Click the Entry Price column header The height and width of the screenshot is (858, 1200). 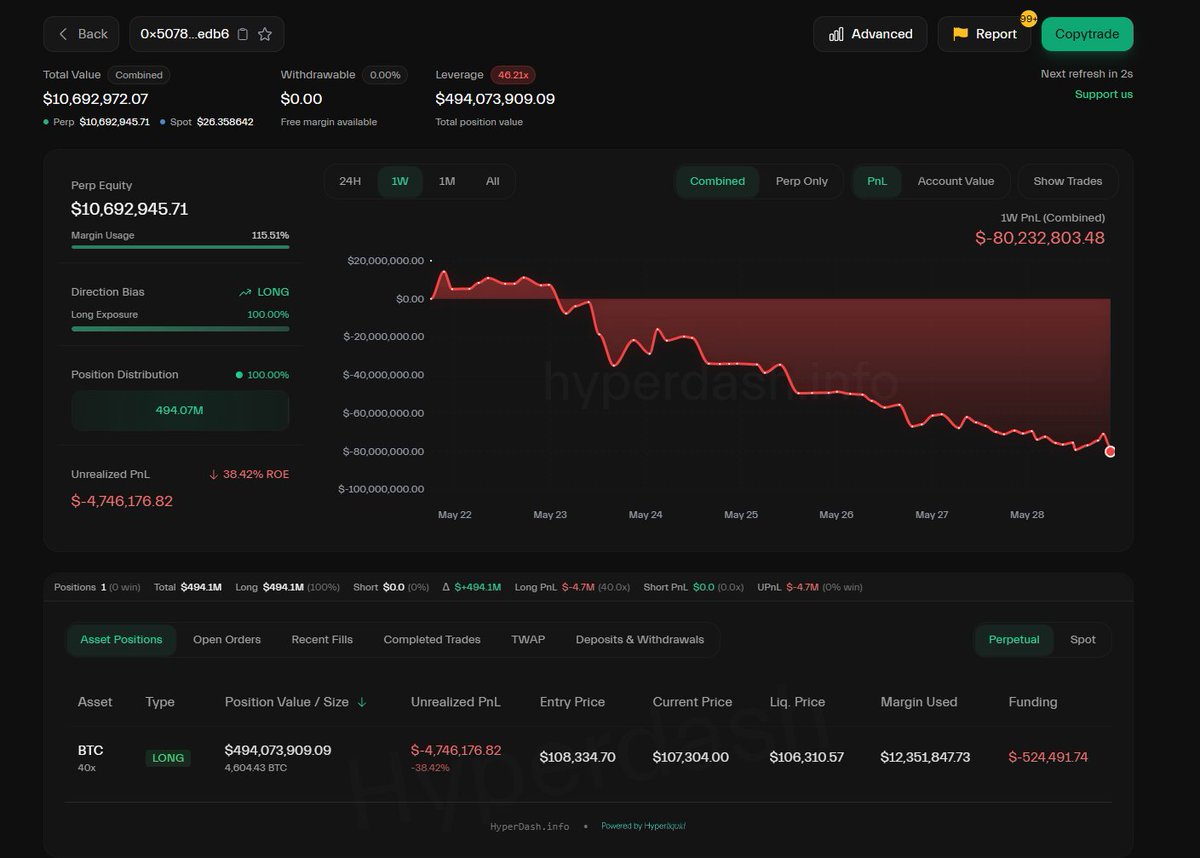572,702
